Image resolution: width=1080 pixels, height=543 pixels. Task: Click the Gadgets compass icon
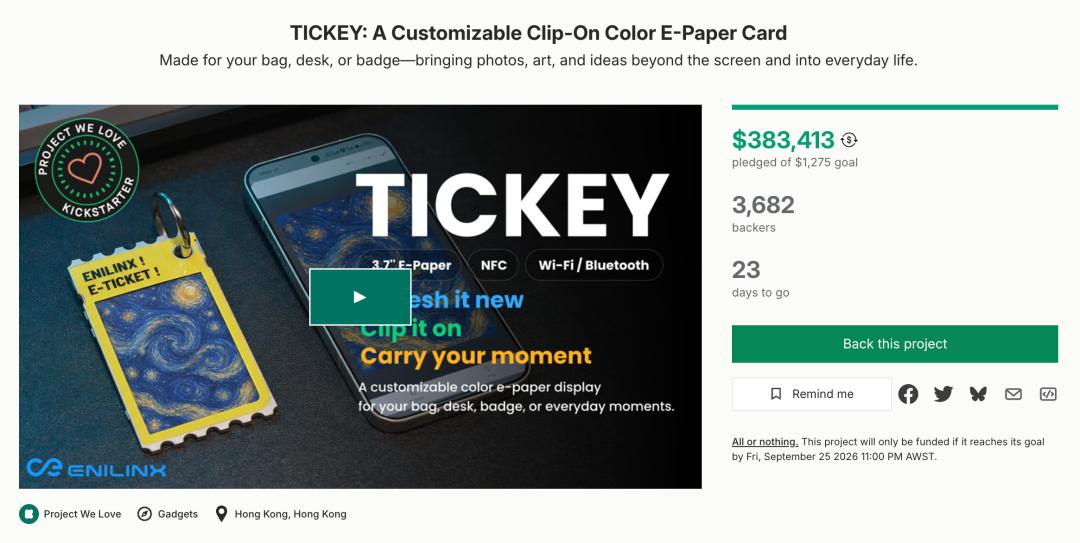click(144, 514)
